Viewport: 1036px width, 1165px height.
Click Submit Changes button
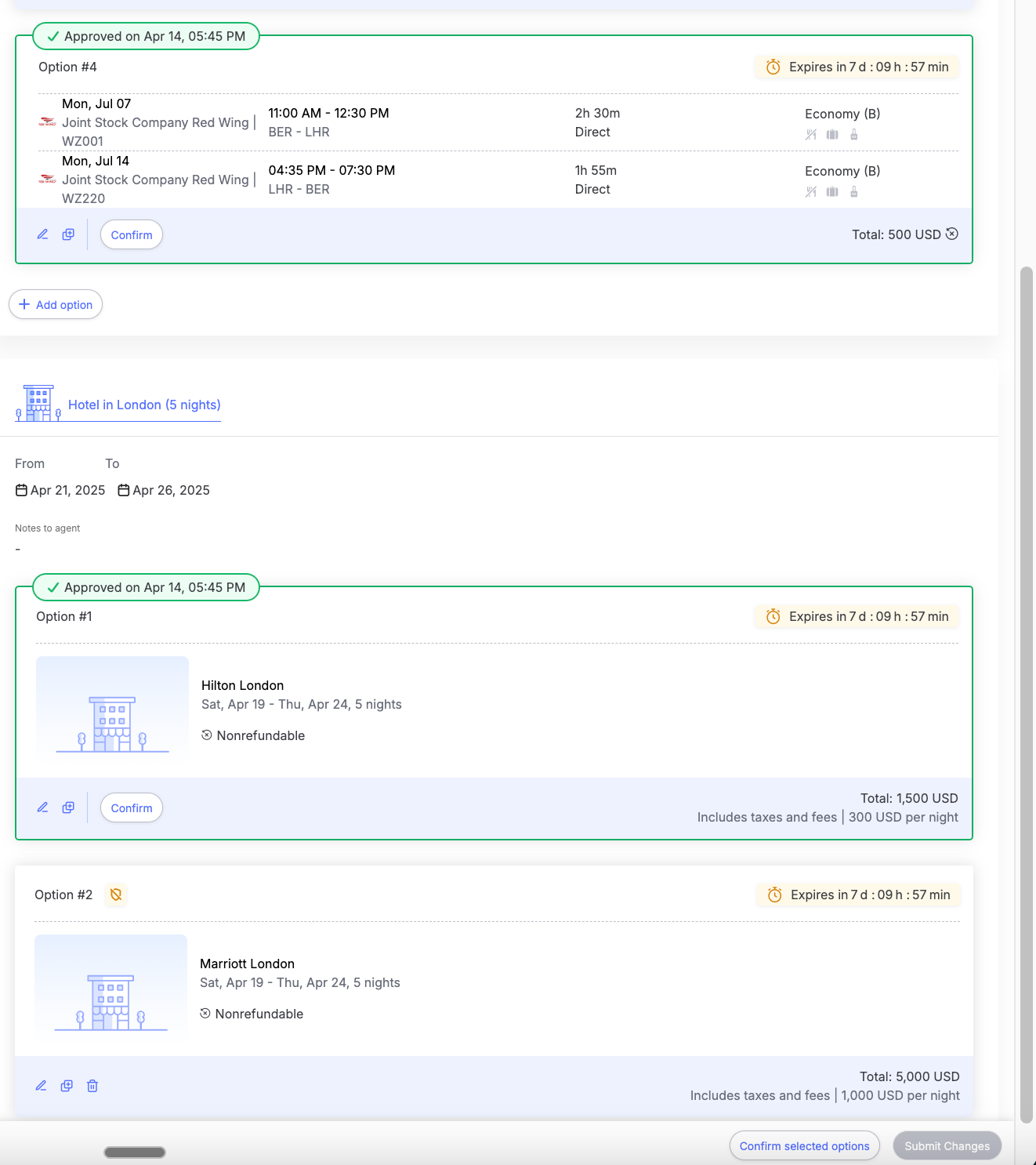[x=947, y=1146]
